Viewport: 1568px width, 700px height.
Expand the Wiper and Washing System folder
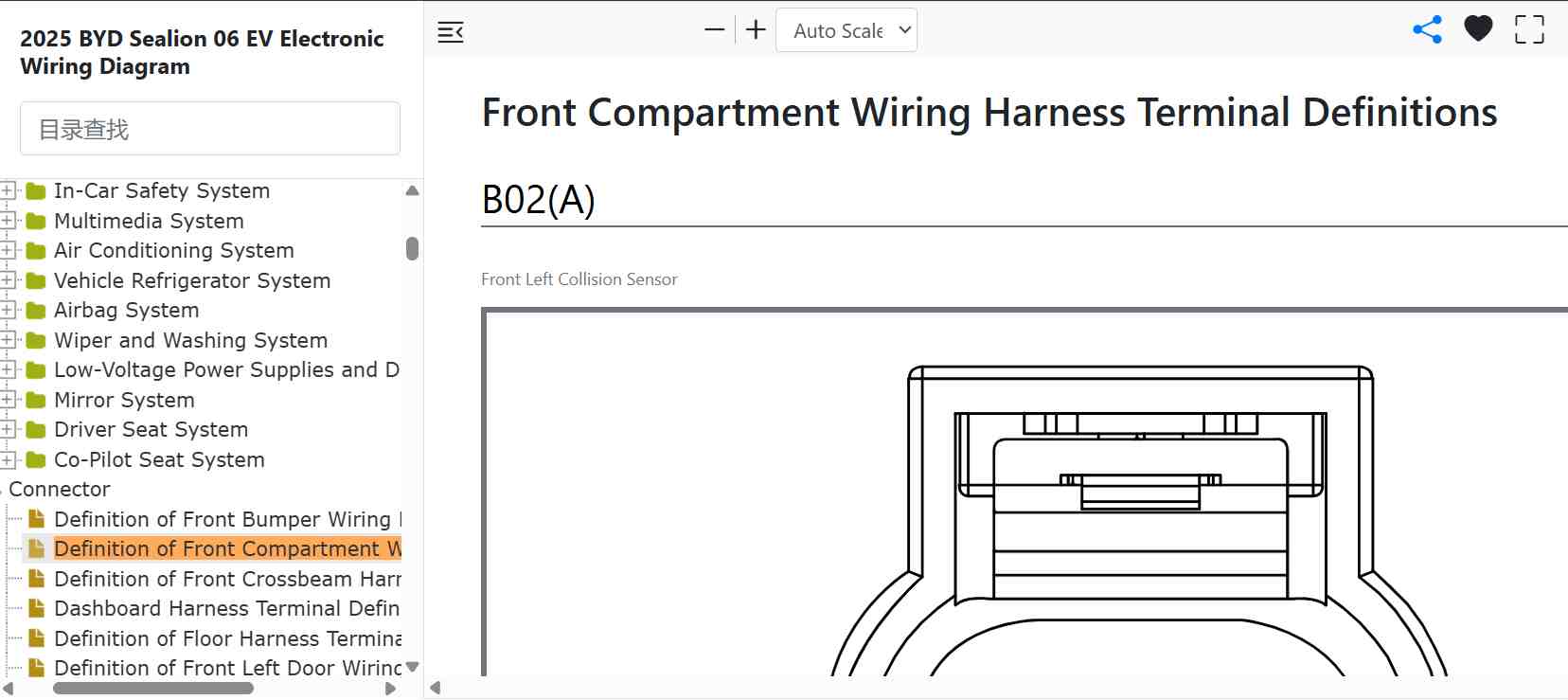8,340
